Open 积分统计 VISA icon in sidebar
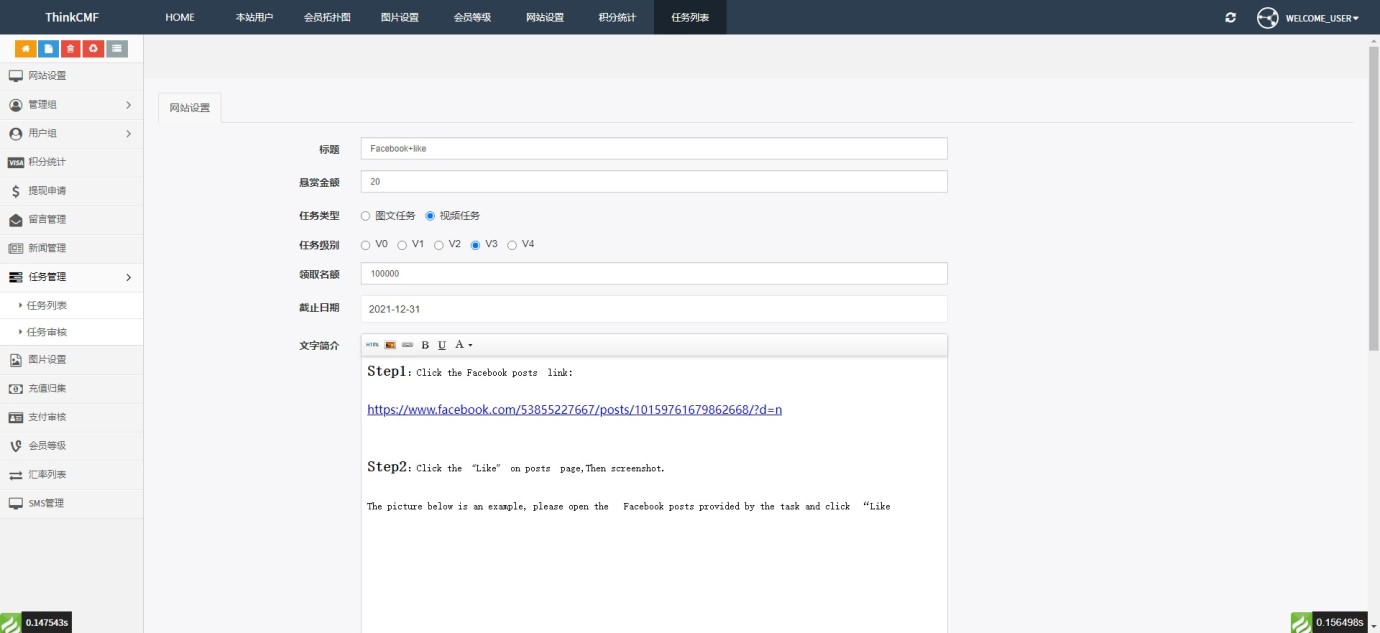Image resolution: width=1380 pixels, height=633 pixels. [x=15, y=162]
